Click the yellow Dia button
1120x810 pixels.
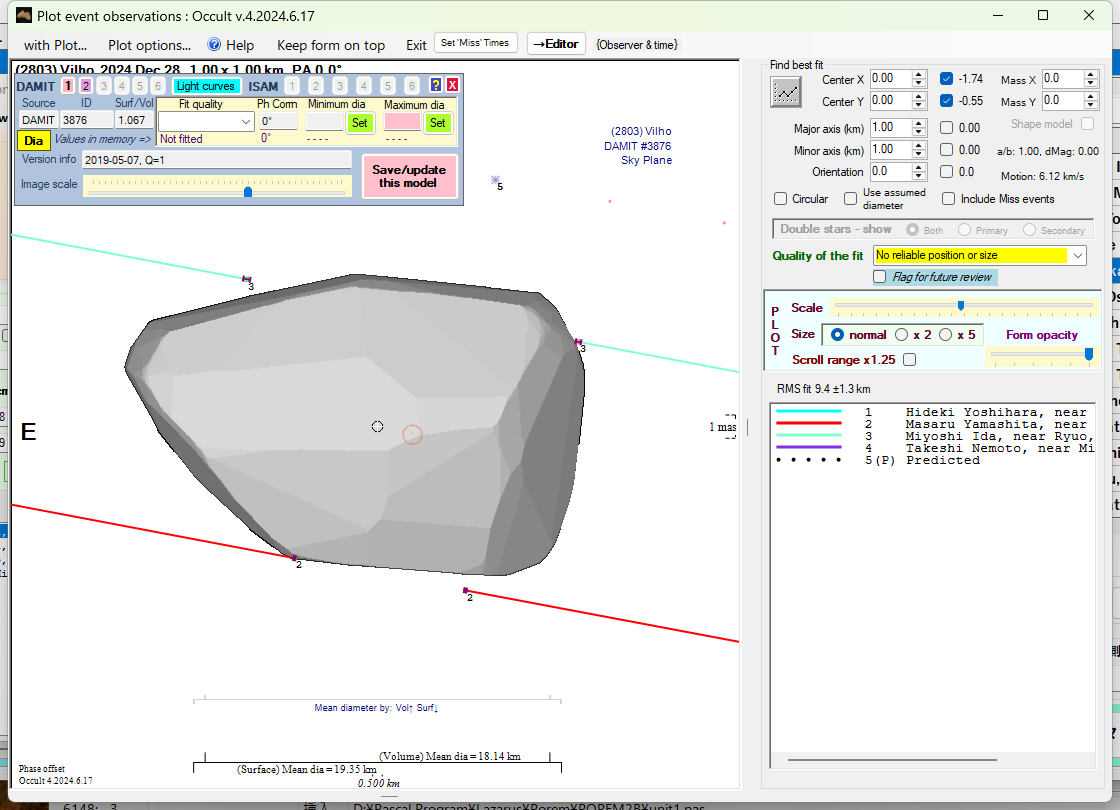coord(34,141)
